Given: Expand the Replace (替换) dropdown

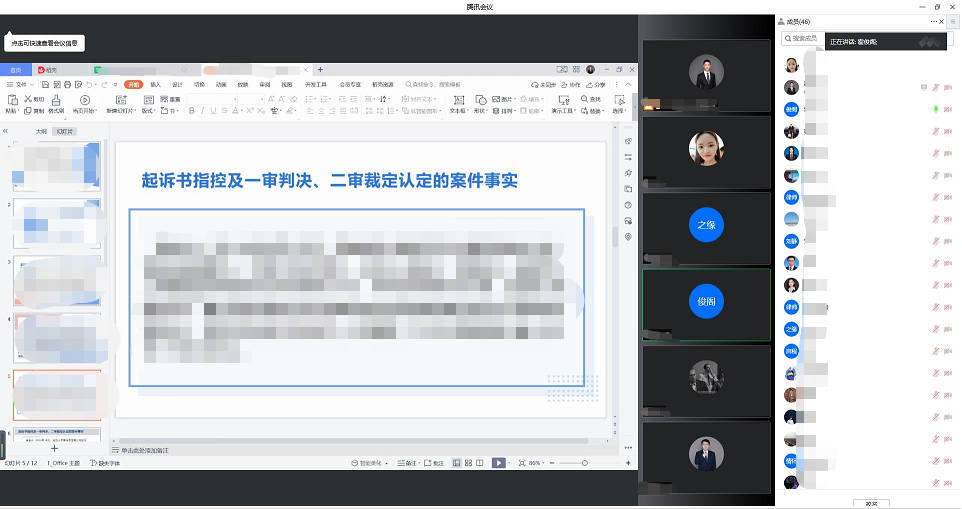Looking at the screenshot, I should pos(593,111).
